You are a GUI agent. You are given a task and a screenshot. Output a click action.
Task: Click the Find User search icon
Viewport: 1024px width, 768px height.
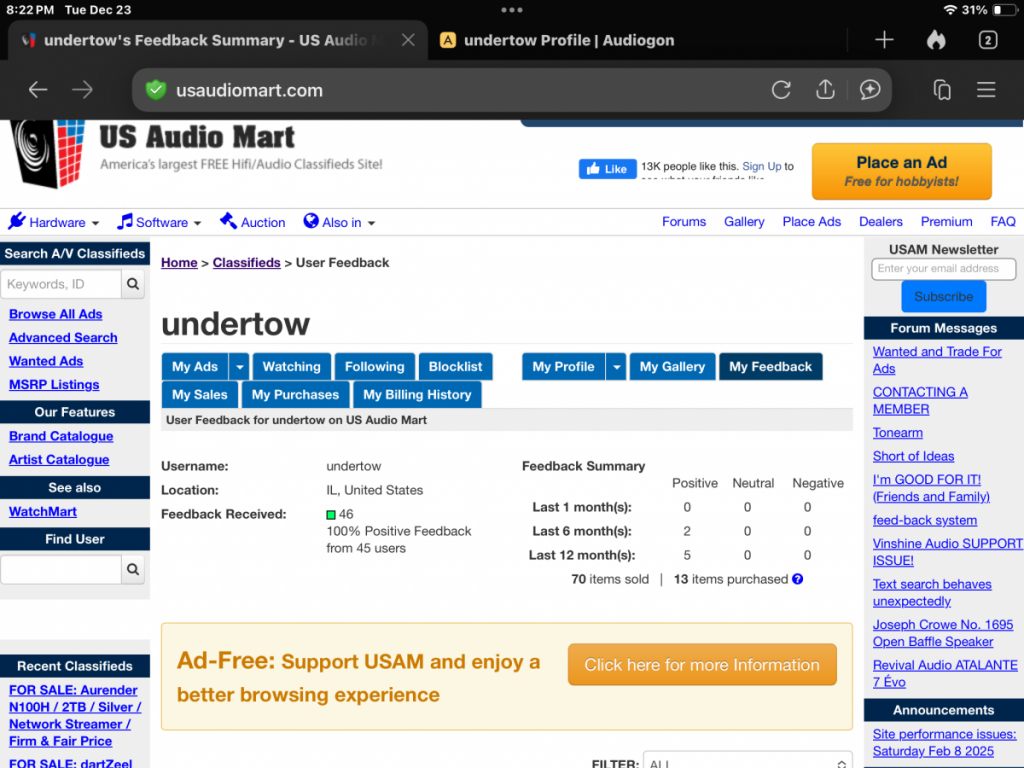point(133,570)
